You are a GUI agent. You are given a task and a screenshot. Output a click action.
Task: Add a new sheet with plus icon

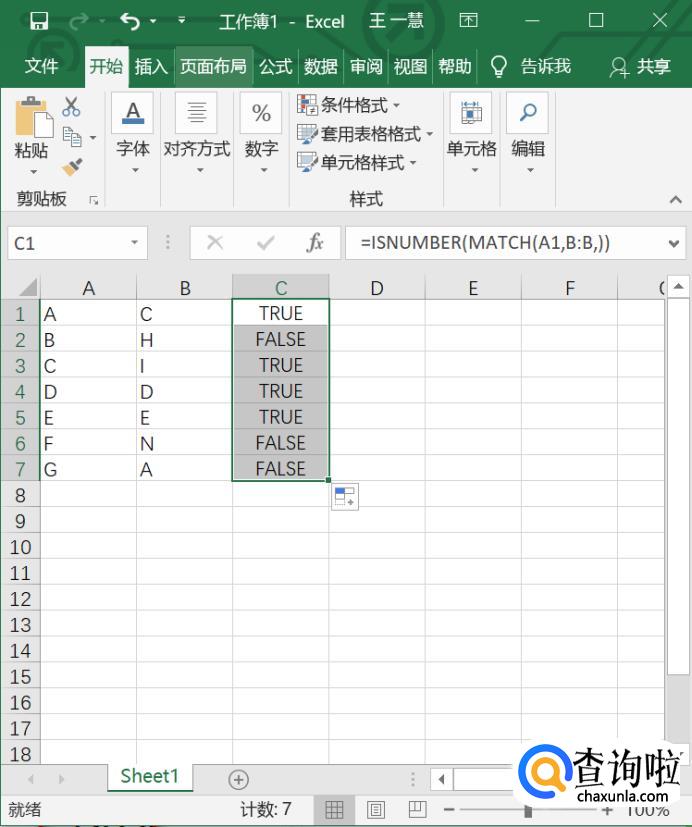(x=238, y=779)
